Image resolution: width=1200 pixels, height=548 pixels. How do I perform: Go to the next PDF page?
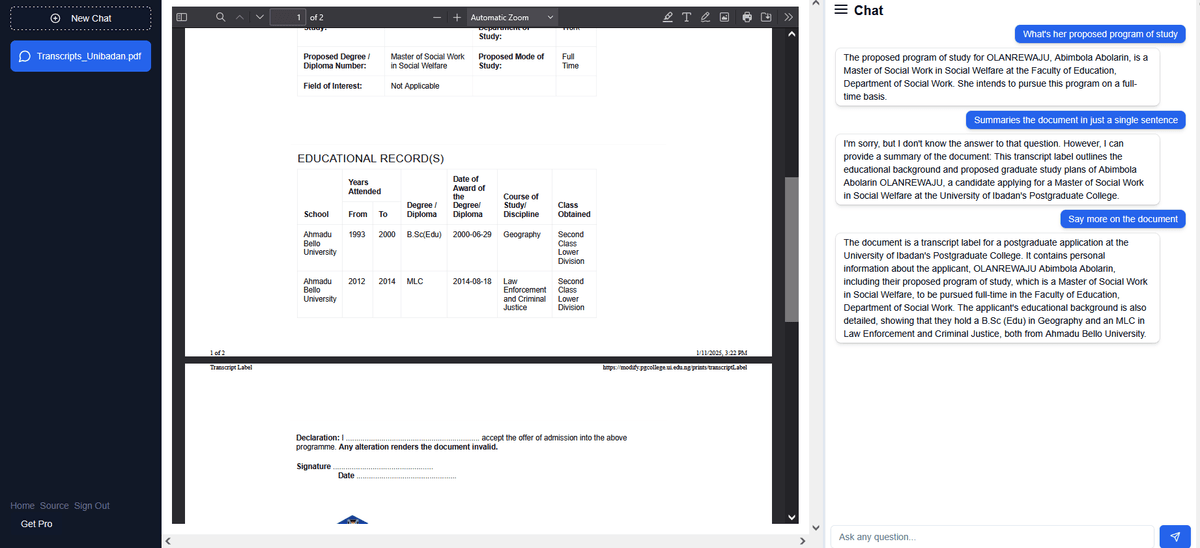[x=260, y=18]
